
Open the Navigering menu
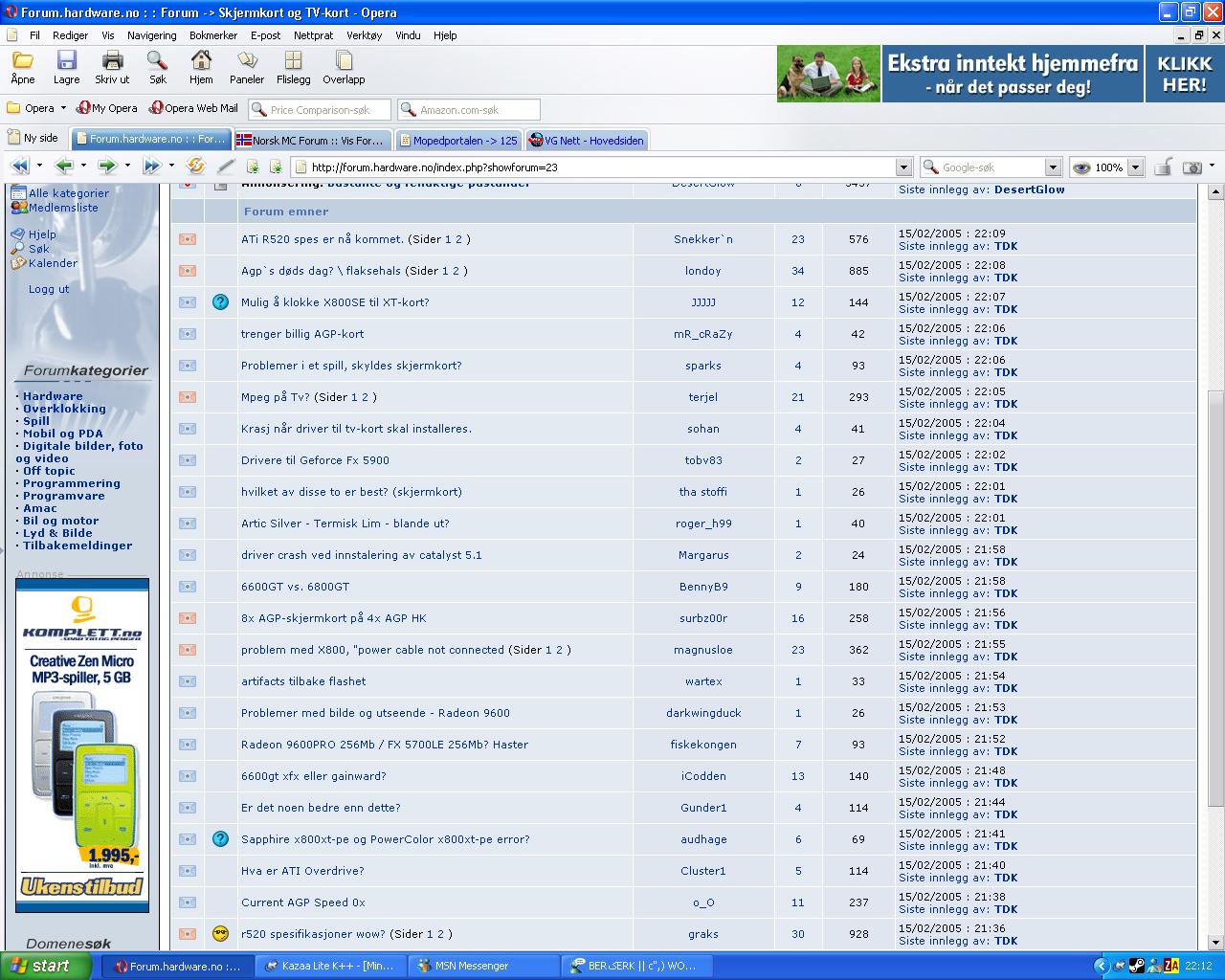[152, 35]
